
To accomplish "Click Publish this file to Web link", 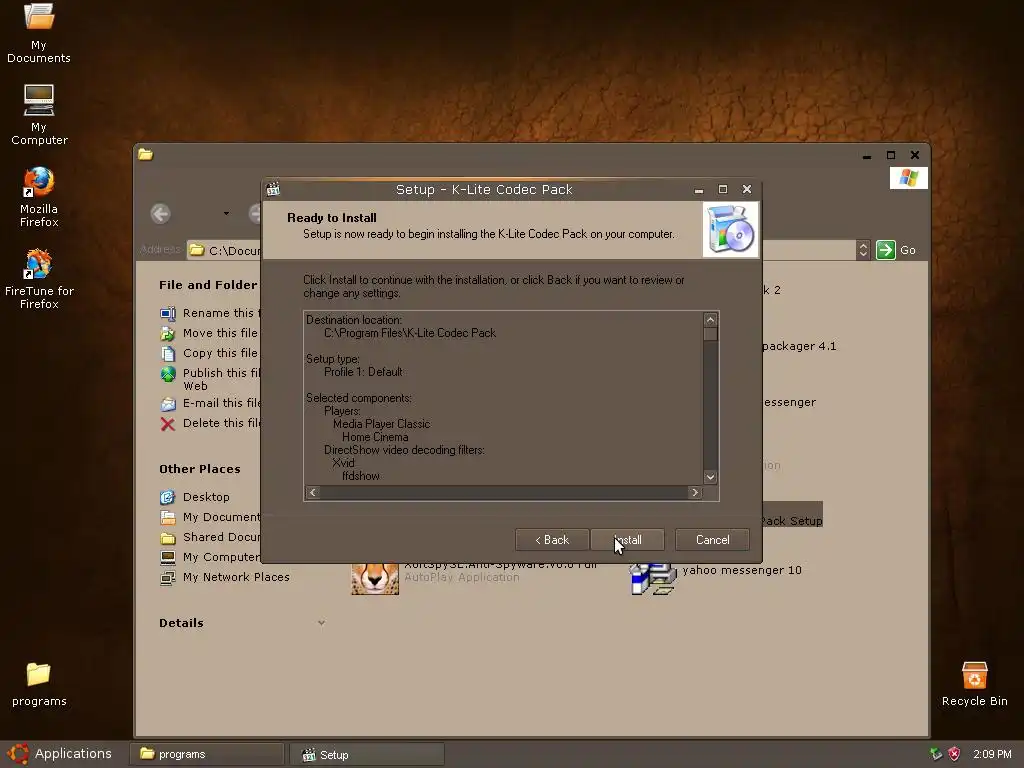I will [221, 379].
